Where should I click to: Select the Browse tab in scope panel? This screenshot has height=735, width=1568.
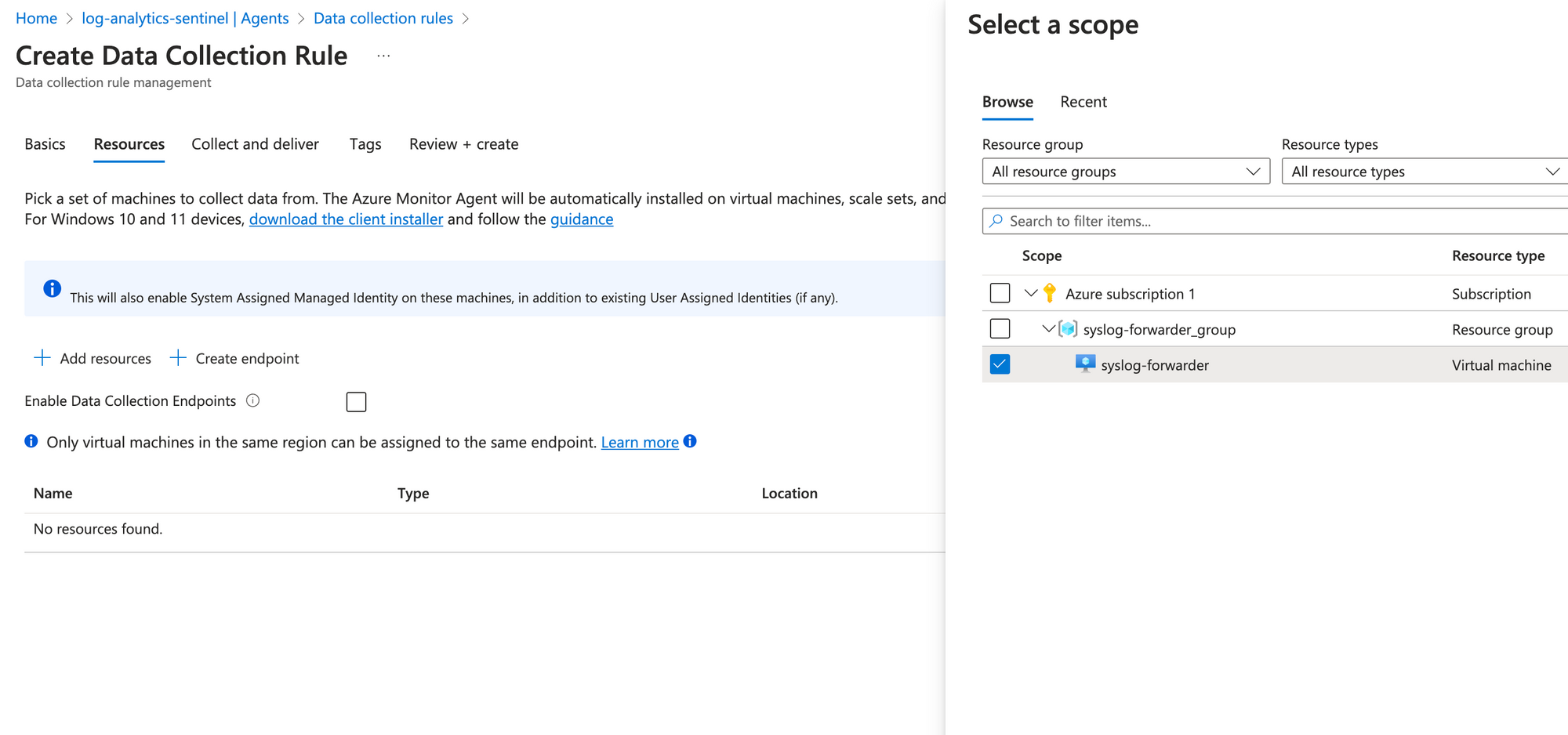(1007, 102)
